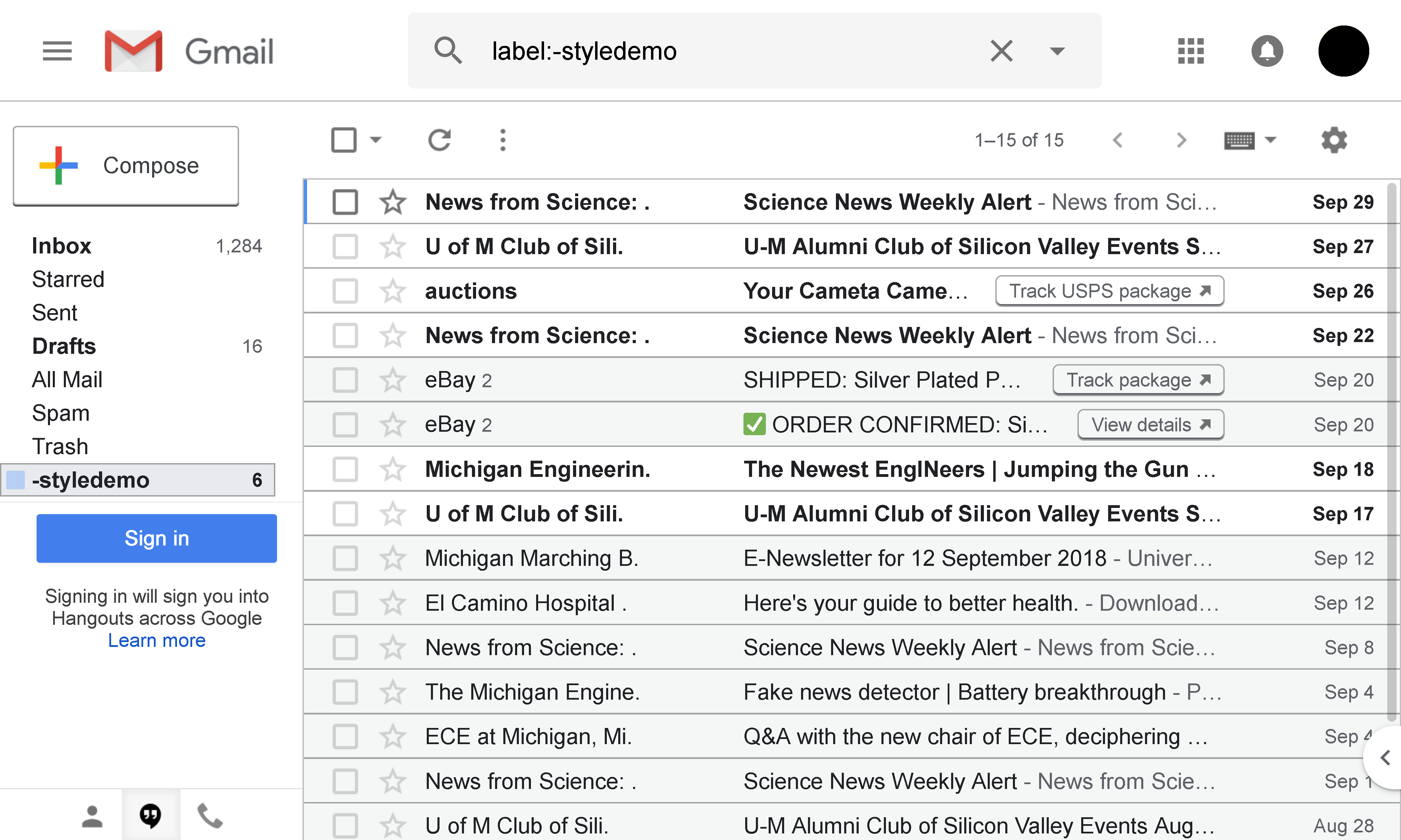Clear the search with the X icon
This screenshot has width=1401, height=840.
[1001, 51]
